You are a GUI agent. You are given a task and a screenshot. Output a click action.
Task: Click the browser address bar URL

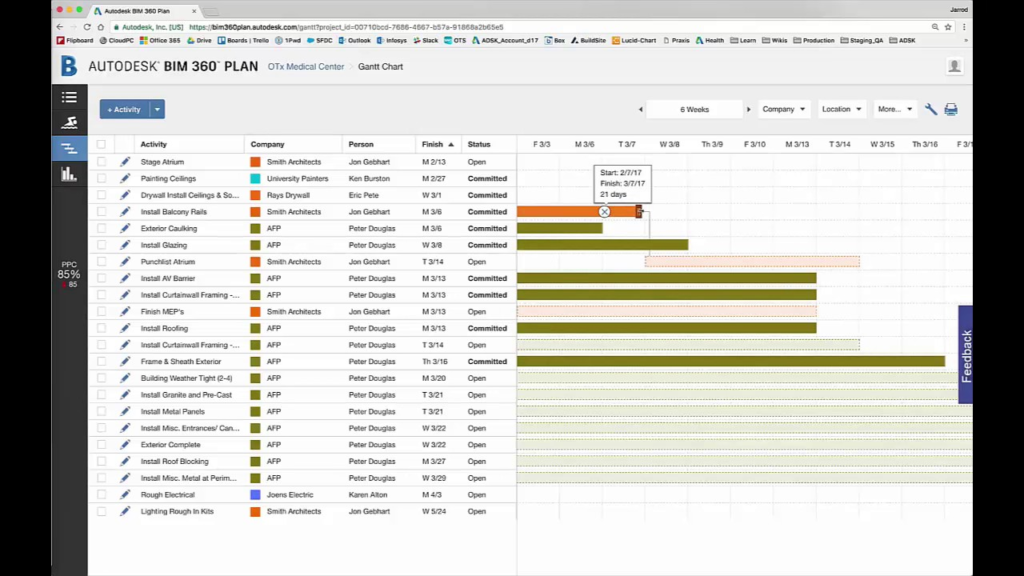tap(346, 27)
